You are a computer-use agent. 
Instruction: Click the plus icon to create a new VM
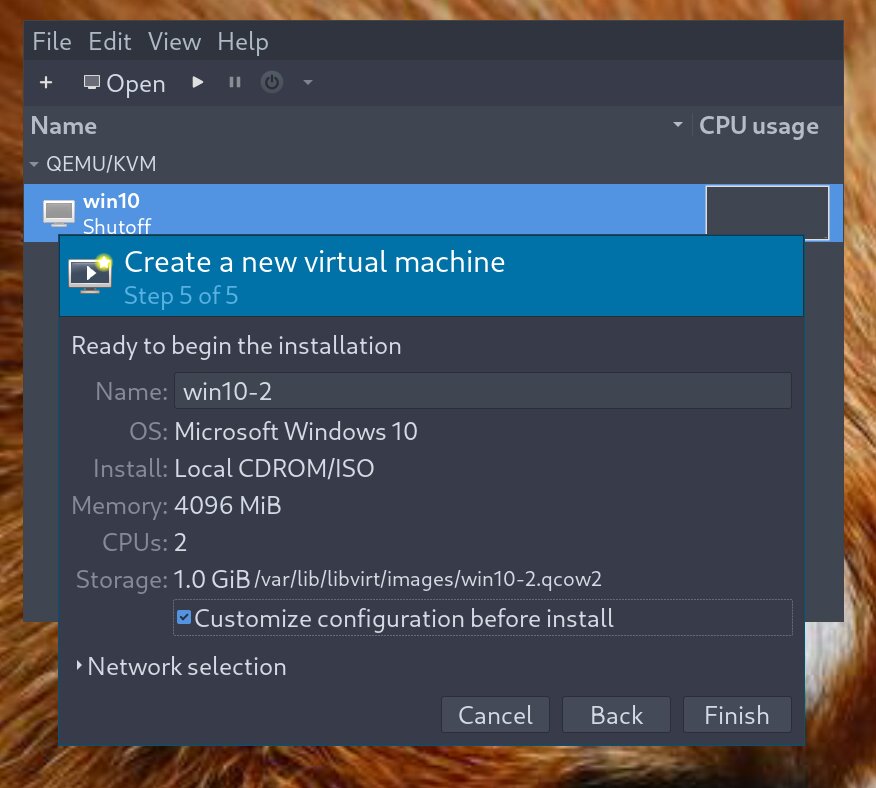pyautogui.click(x=46, y=83)
